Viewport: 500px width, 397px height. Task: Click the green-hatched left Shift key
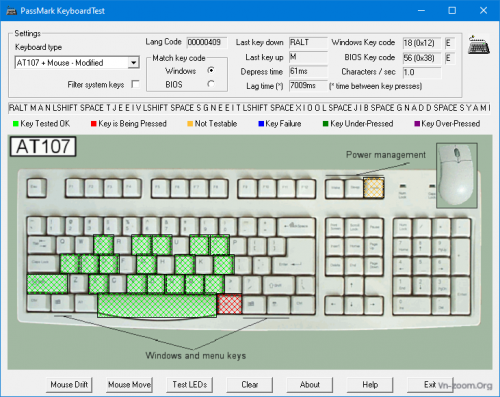tap(47, 284)
